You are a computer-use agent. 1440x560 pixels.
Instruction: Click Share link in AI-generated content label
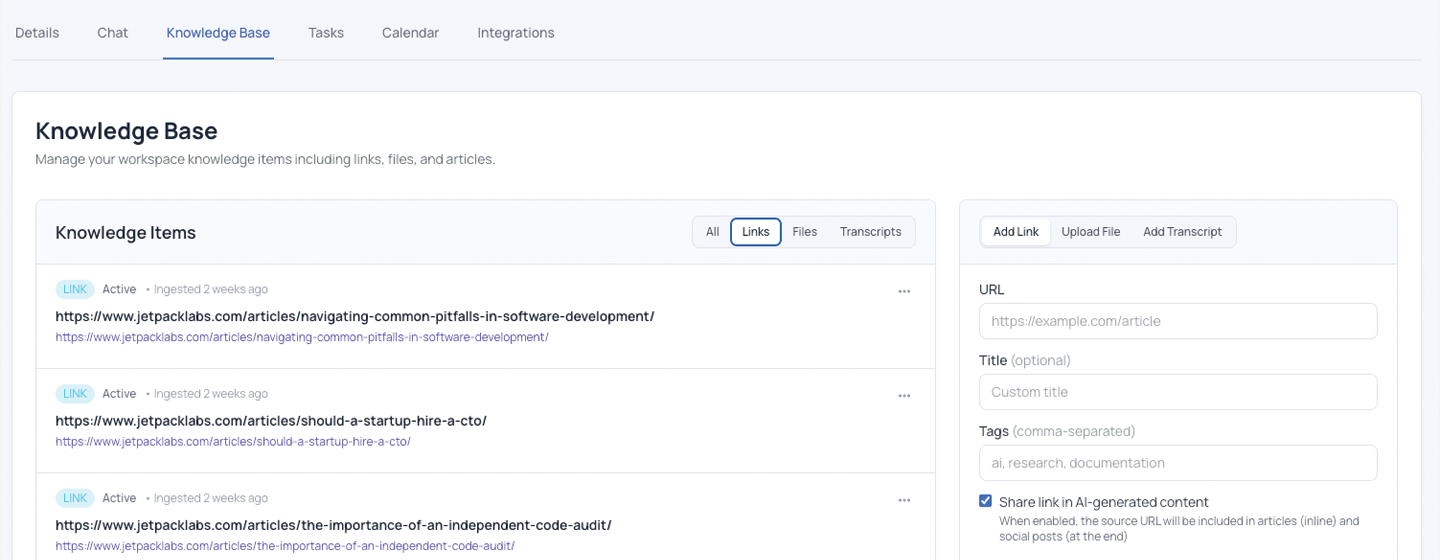1104,502
